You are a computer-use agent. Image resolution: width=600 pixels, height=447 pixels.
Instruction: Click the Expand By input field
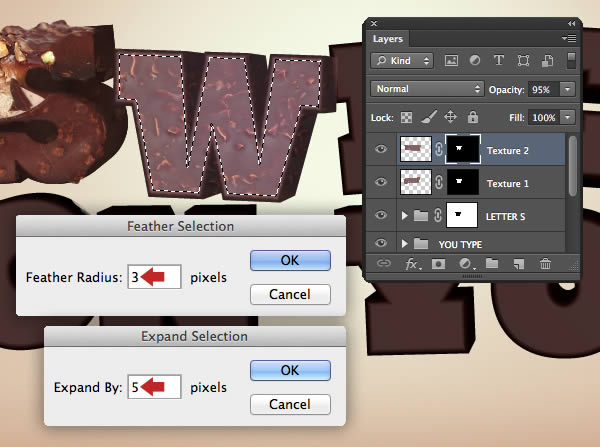[154, 387]
